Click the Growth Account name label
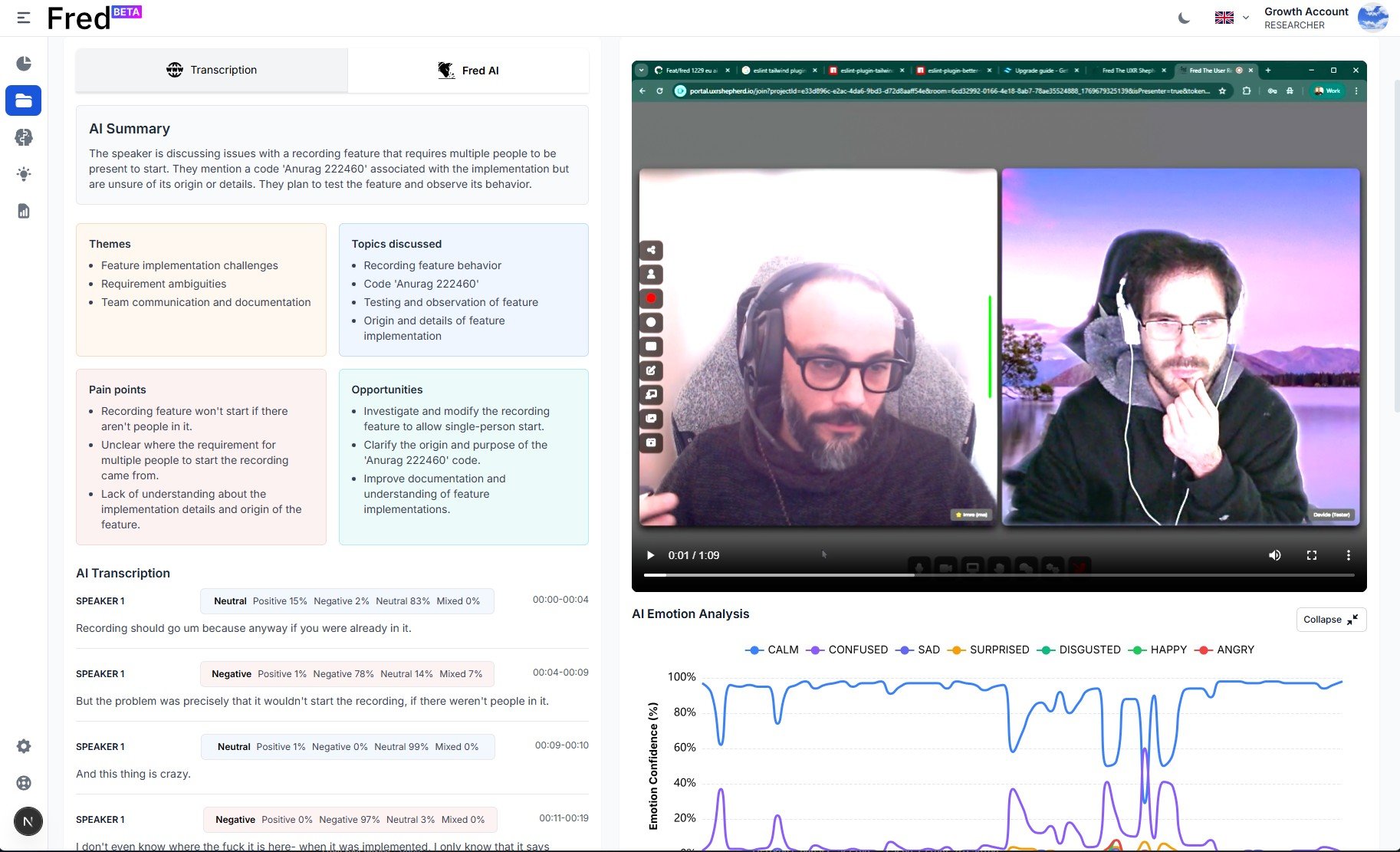 pos(1306,12)
